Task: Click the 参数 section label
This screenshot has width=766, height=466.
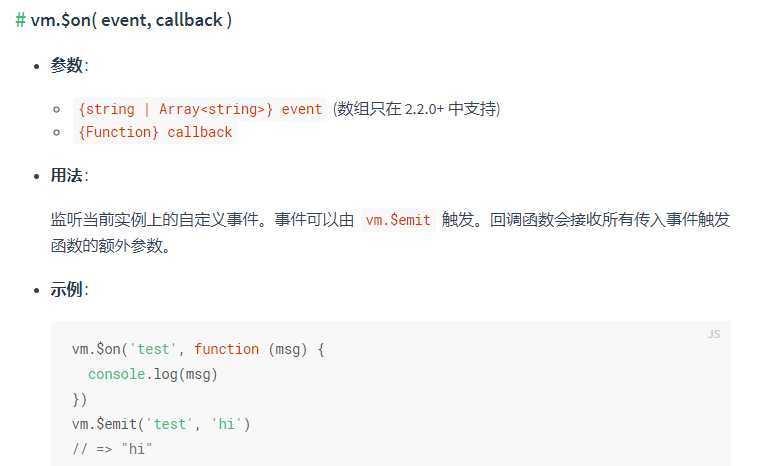Action: point(67,65)
